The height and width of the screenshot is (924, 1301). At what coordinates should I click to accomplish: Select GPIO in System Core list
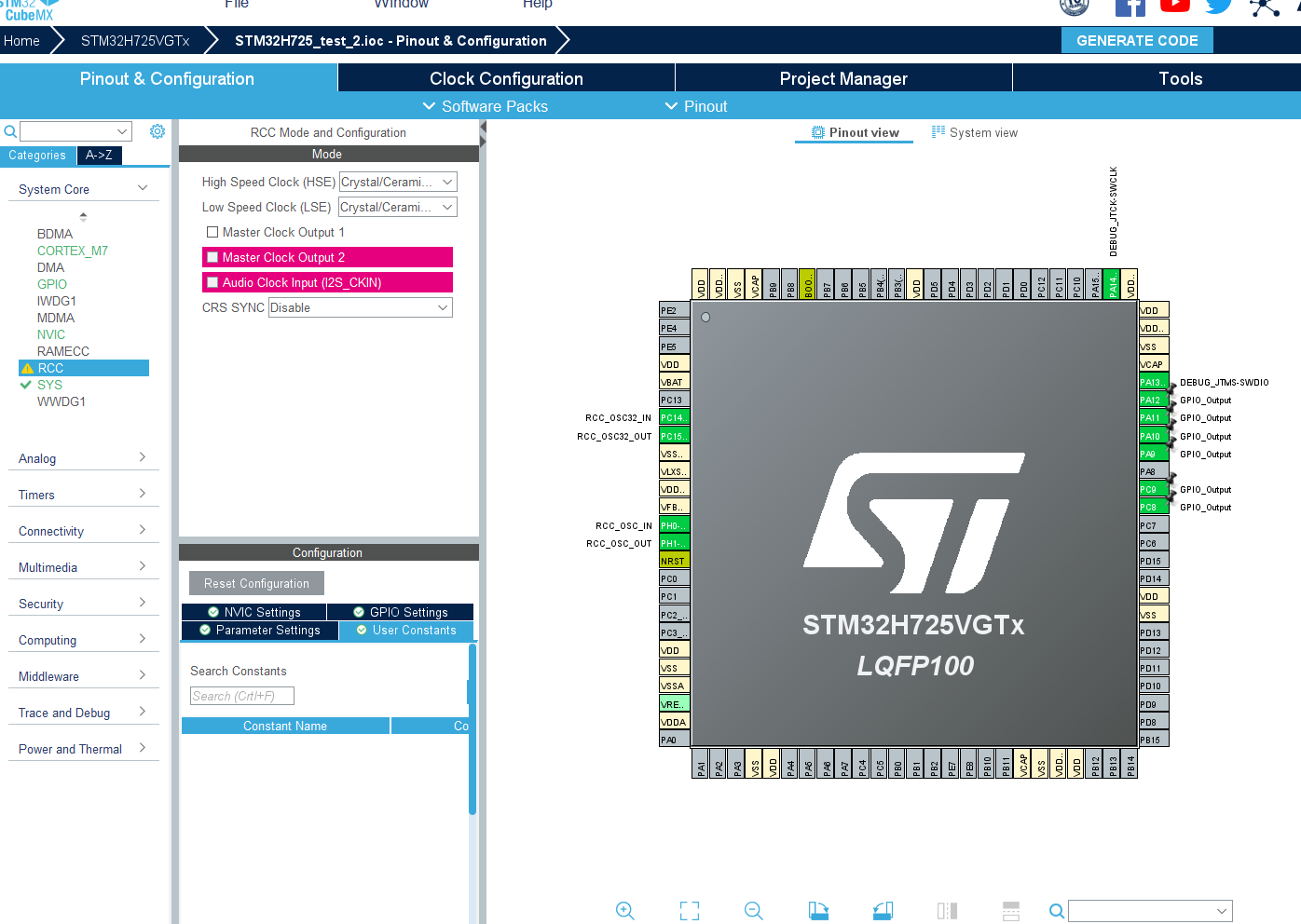[52, 284]
